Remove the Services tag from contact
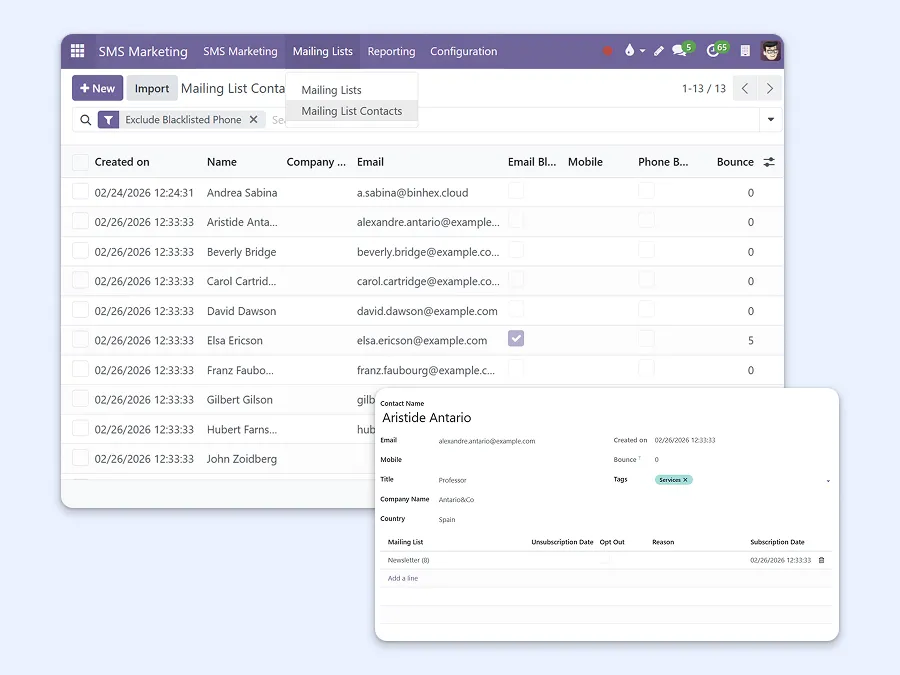Screen dimensions: 900x675 click(x=686, y=480)
